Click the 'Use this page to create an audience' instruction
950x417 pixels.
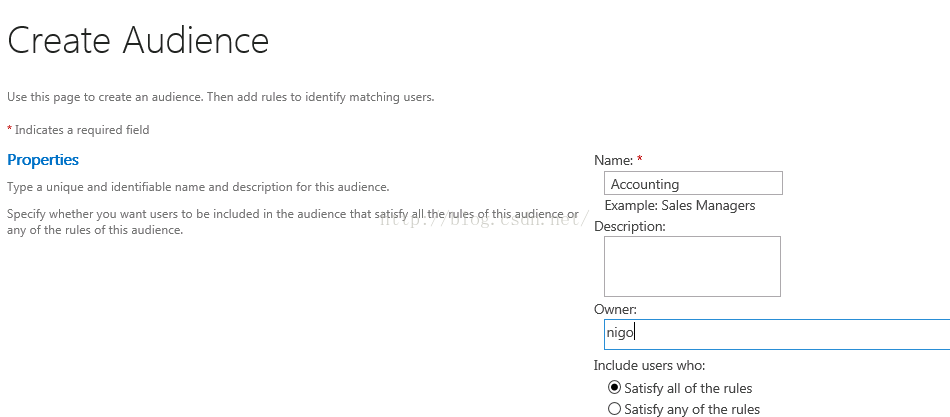[x=221, y=97]
